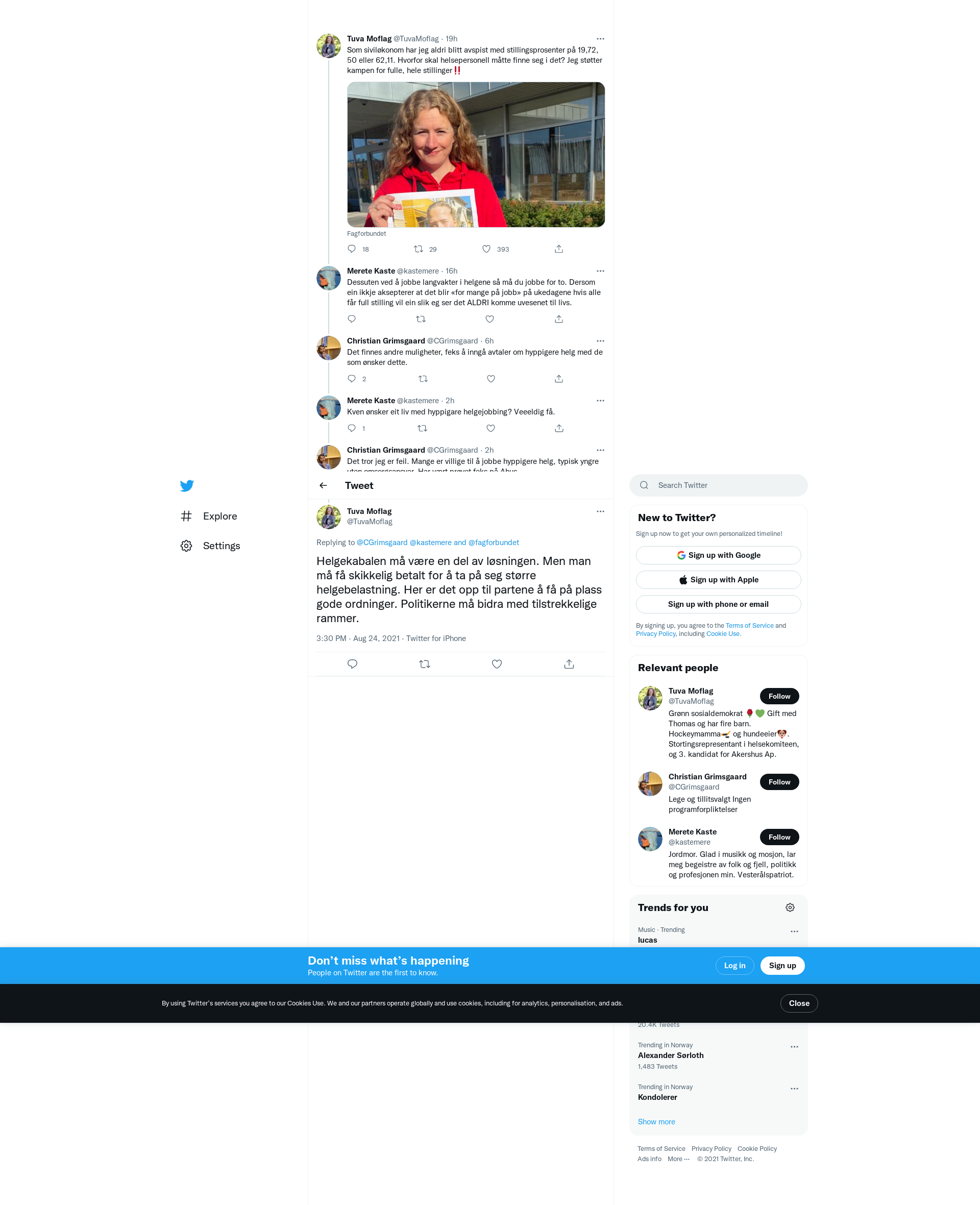Sign up with phone or email
The width and height of the screenshot is (980, 1205).
pos(718,604)
